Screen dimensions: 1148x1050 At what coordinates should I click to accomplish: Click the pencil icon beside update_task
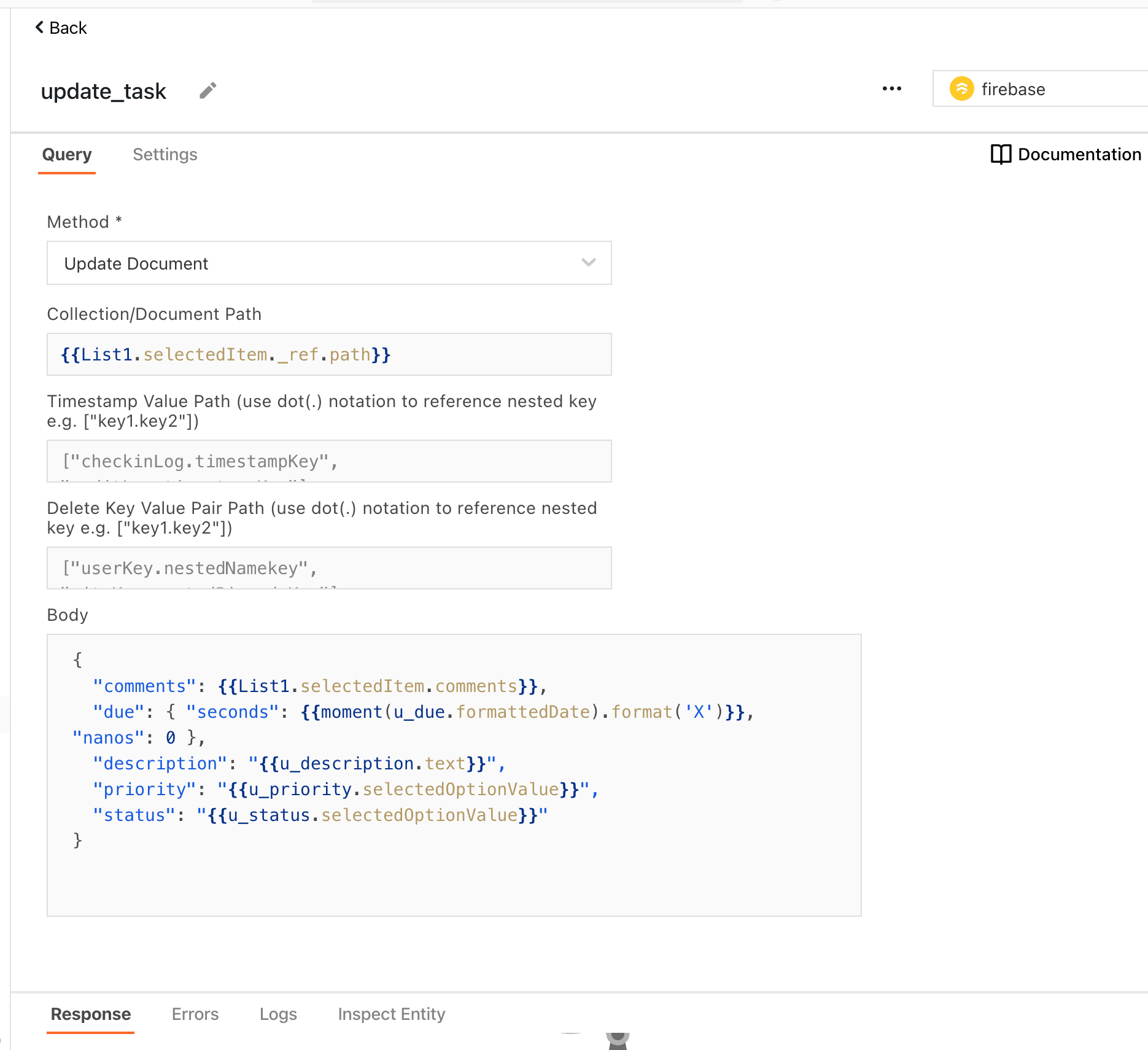(x=208, y=91)
